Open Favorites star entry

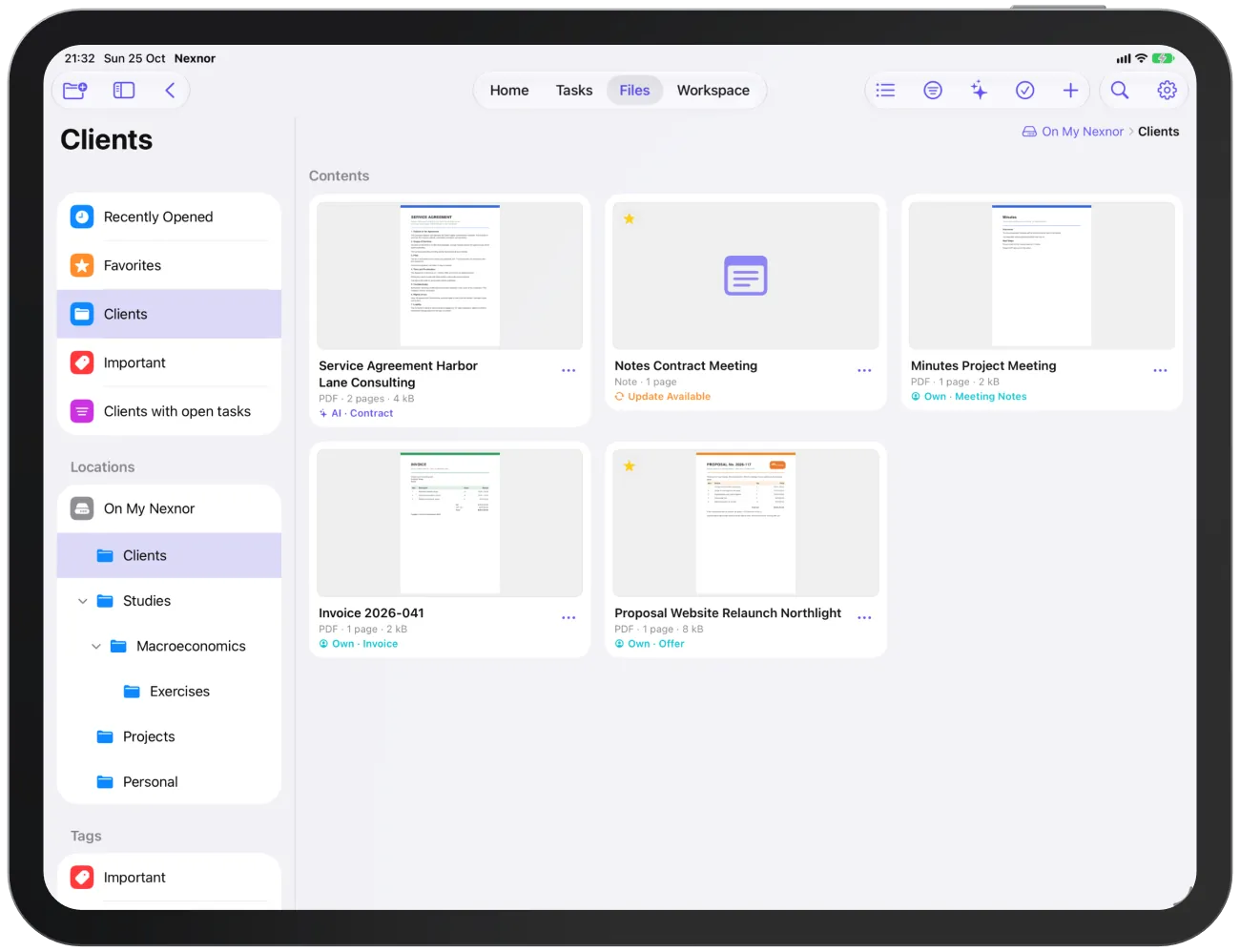point(169,266)
